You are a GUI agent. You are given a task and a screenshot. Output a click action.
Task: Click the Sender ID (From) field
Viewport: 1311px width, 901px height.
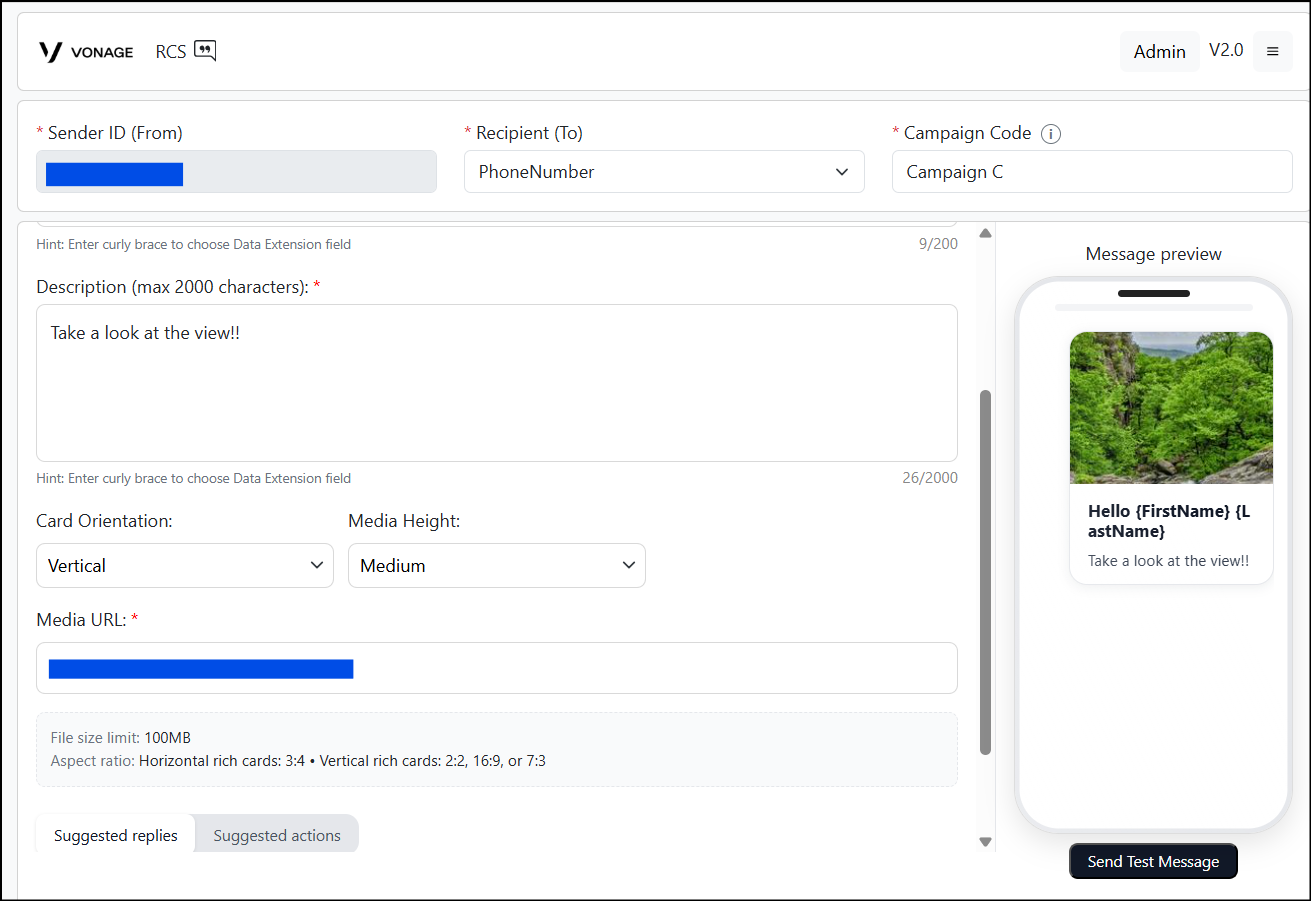236,172
